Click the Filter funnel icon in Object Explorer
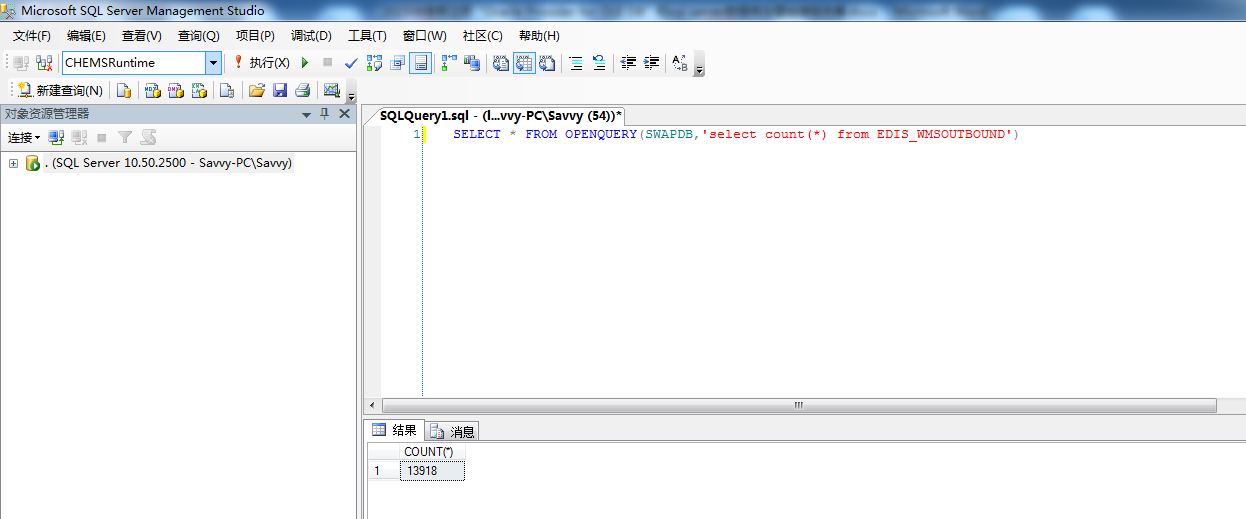1246x519 pixels. pyautogui.click(x=125, y=137)
